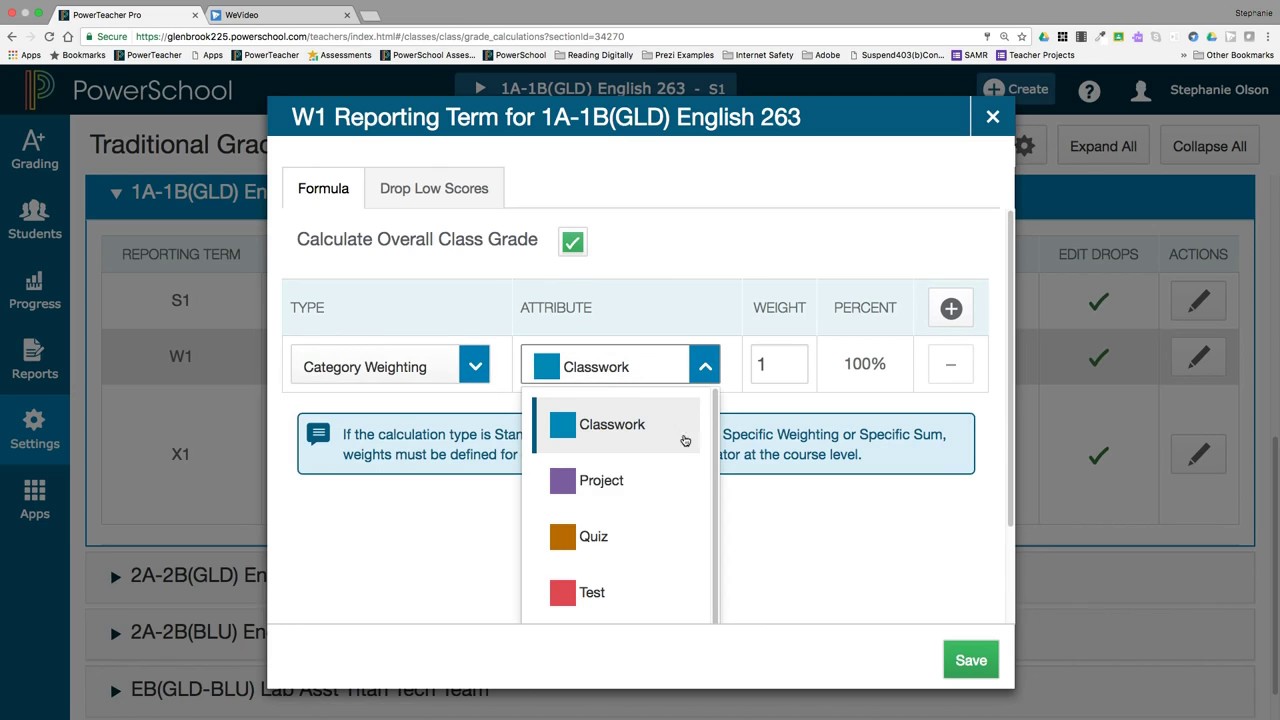This screenshot has width=1280, height=720.
Task: Open the Students sidebar icon
Action: [34, 220]
